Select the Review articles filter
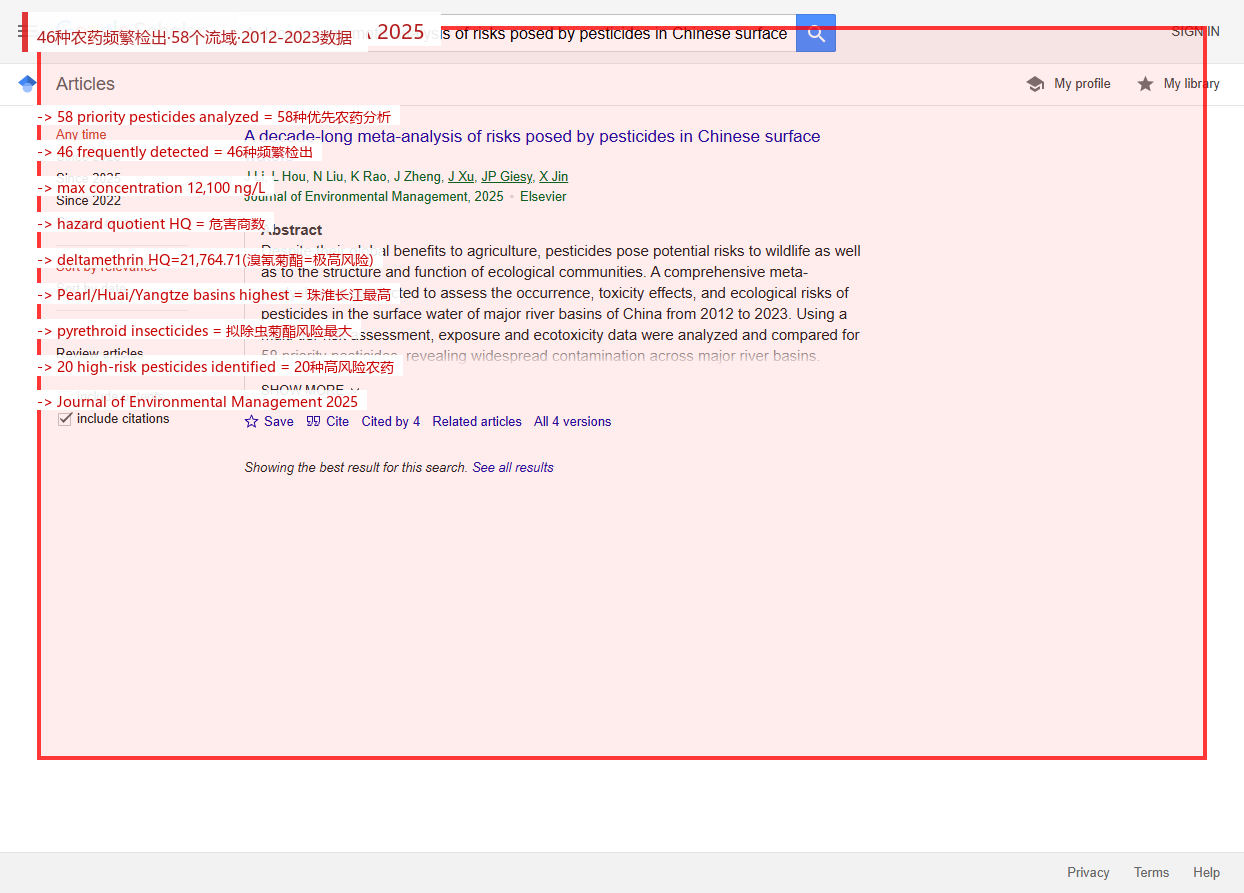 100,353
